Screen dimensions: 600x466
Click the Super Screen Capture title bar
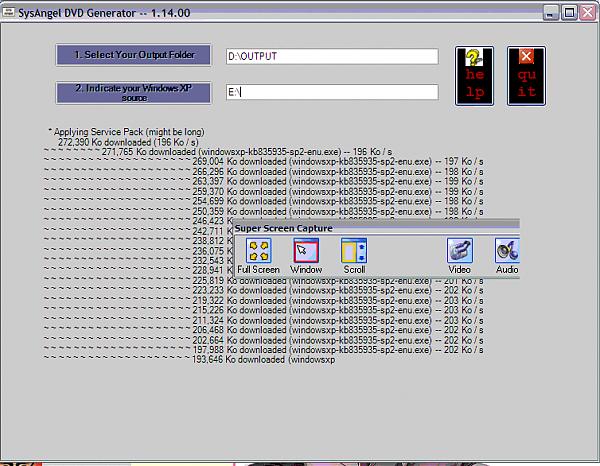[x=377, y=228]
